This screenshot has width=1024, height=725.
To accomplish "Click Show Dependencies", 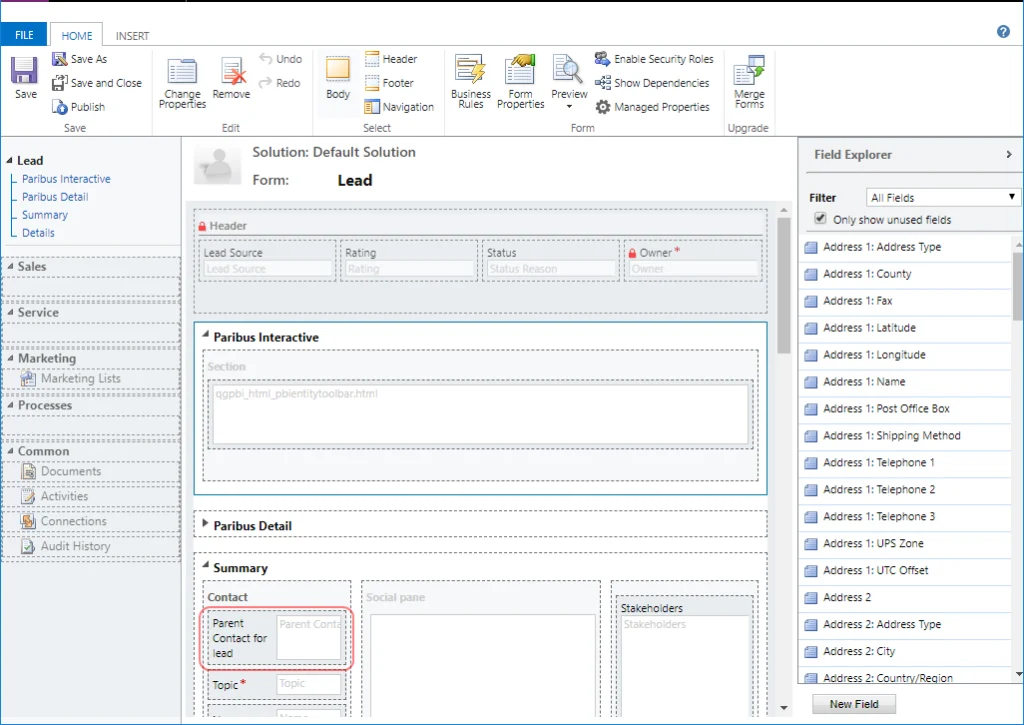I will [x=652, y=83].
